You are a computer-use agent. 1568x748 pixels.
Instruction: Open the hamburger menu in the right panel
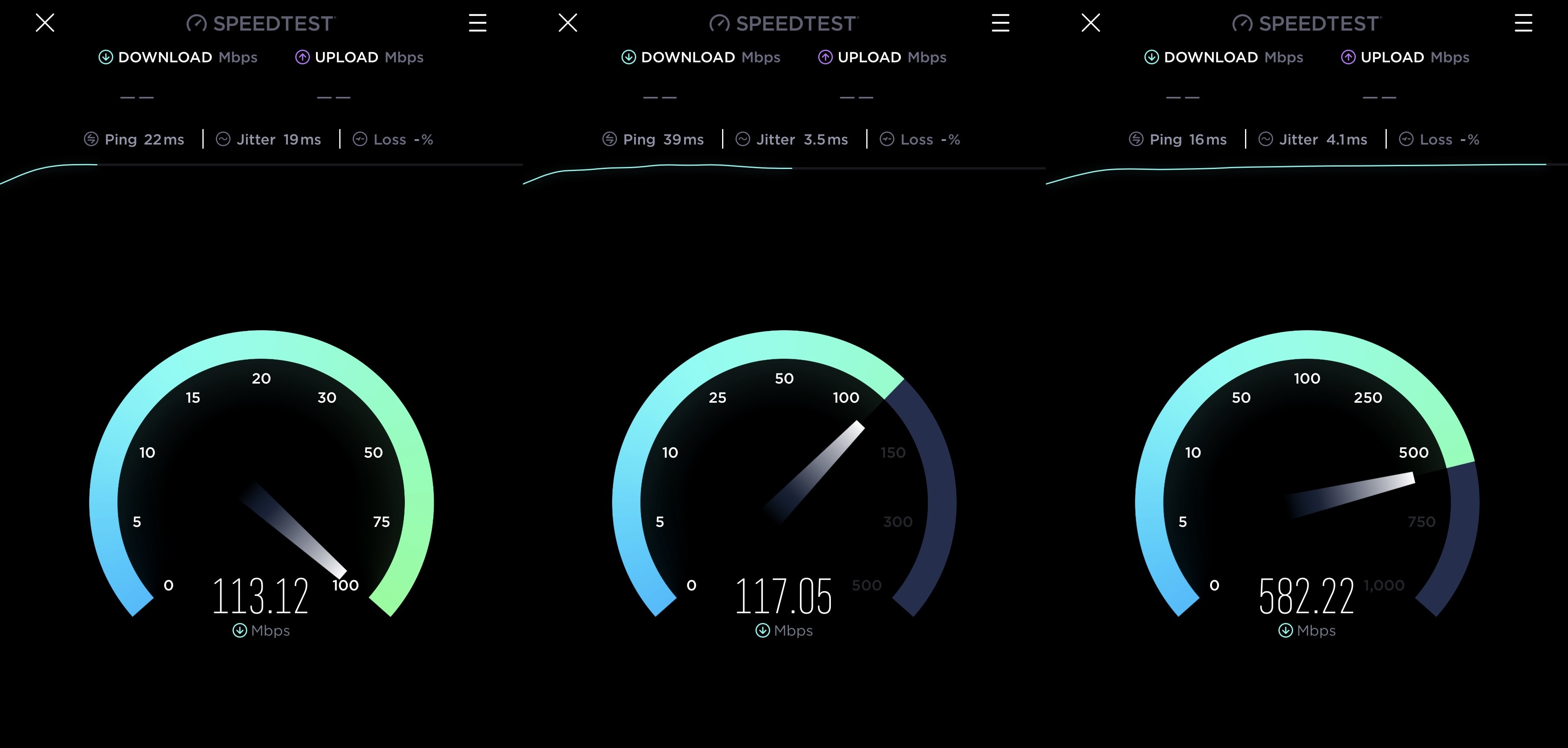click(1523, 23)
